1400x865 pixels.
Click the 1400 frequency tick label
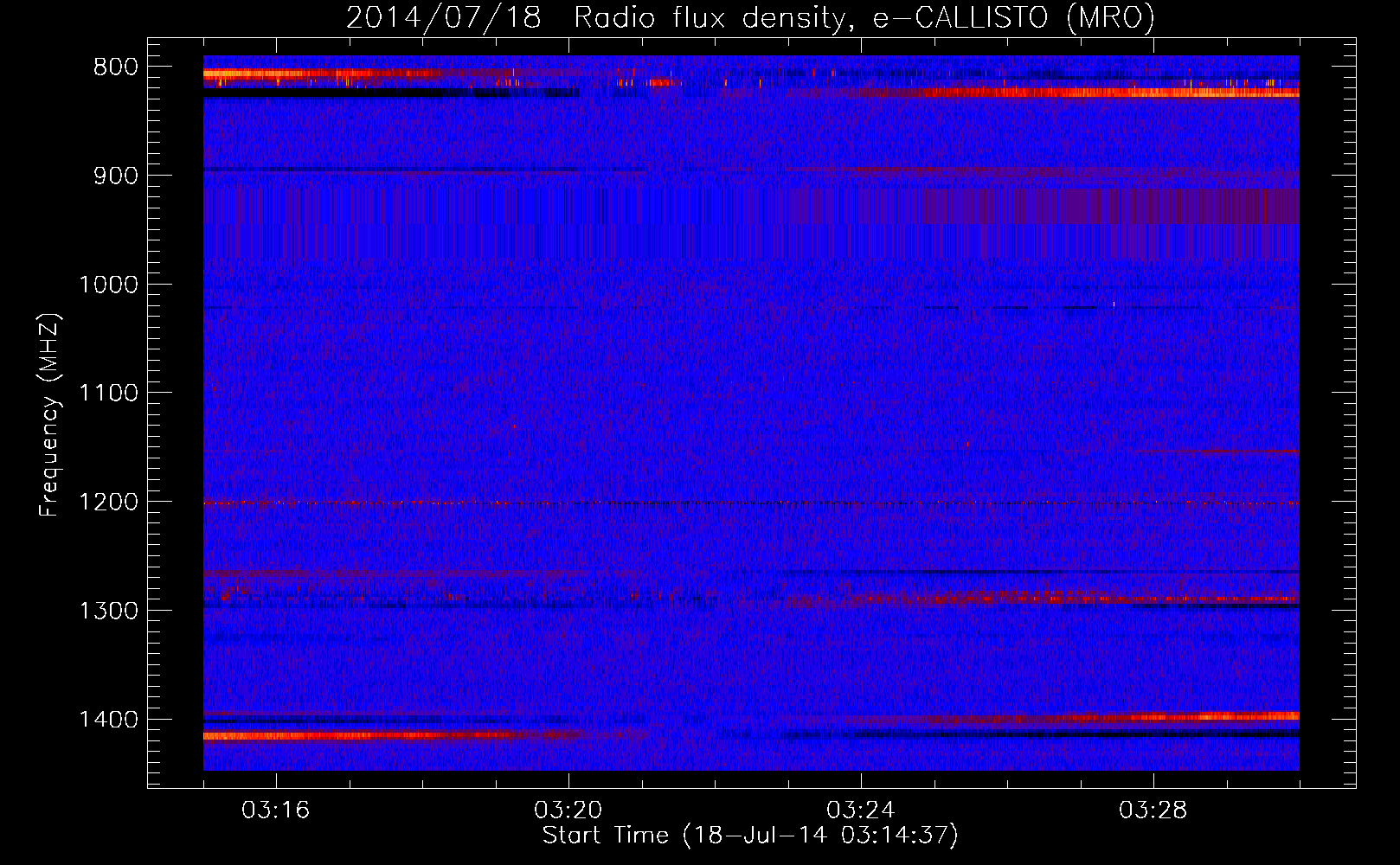click(108, 720)
